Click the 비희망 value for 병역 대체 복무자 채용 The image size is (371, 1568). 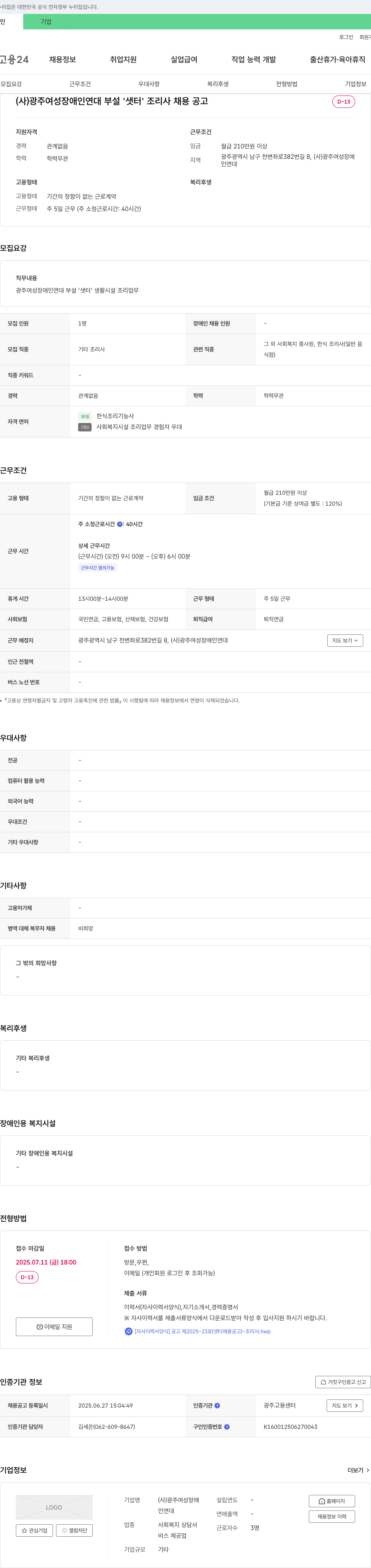click(x=86, y=929)
